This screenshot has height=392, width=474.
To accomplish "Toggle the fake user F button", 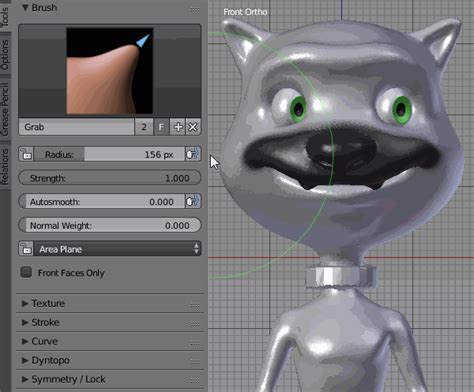I will click(x=161, y=127).
